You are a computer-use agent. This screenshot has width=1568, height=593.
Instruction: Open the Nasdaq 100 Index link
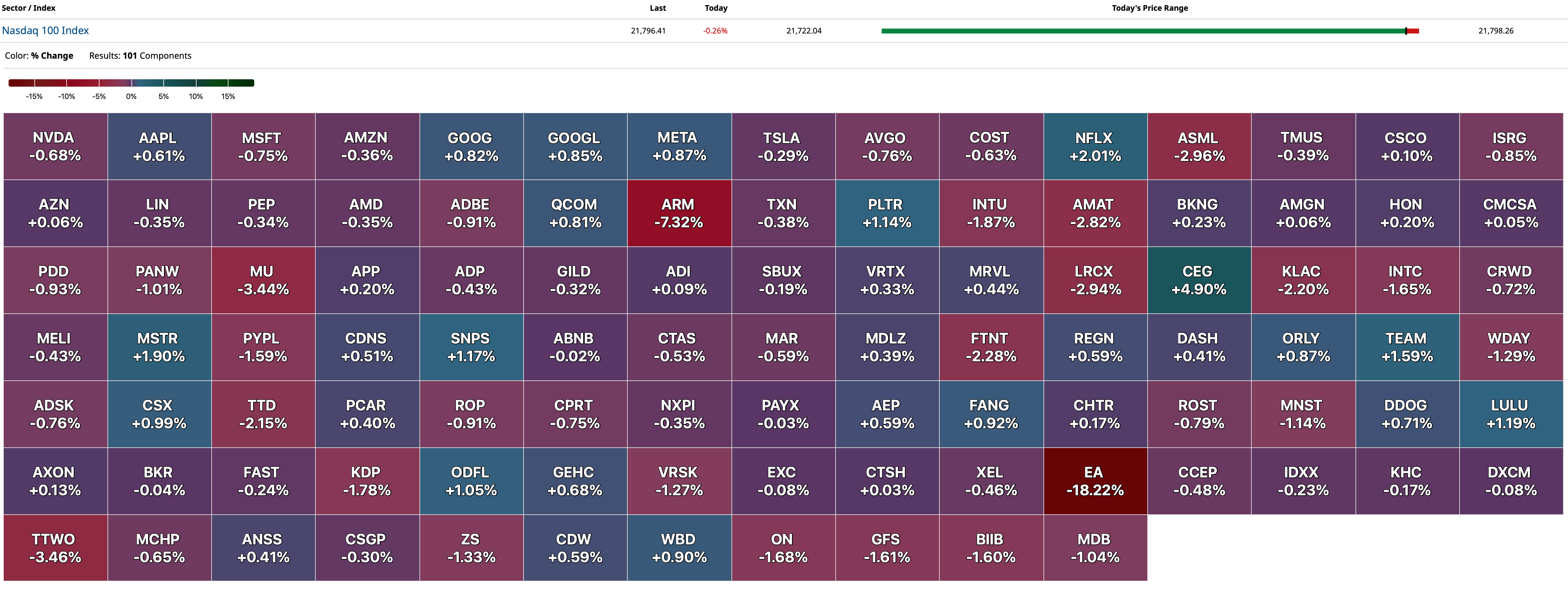pyautogui.click(x=46, y=30)
